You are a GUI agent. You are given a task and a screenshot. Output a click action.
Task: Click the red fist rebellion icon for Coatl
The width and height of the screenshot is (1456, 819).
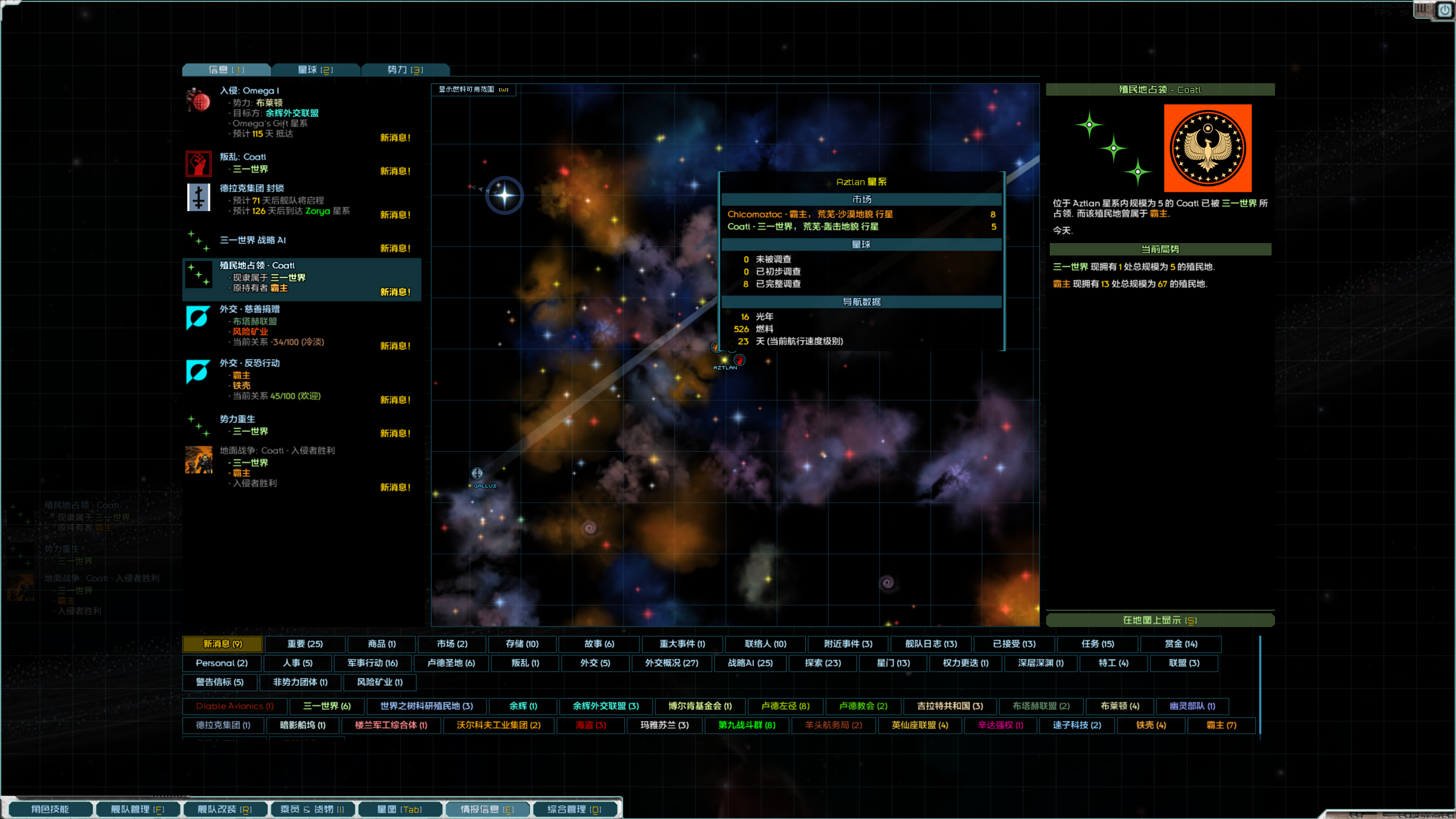pyautogui.click(x=198, y=164)
